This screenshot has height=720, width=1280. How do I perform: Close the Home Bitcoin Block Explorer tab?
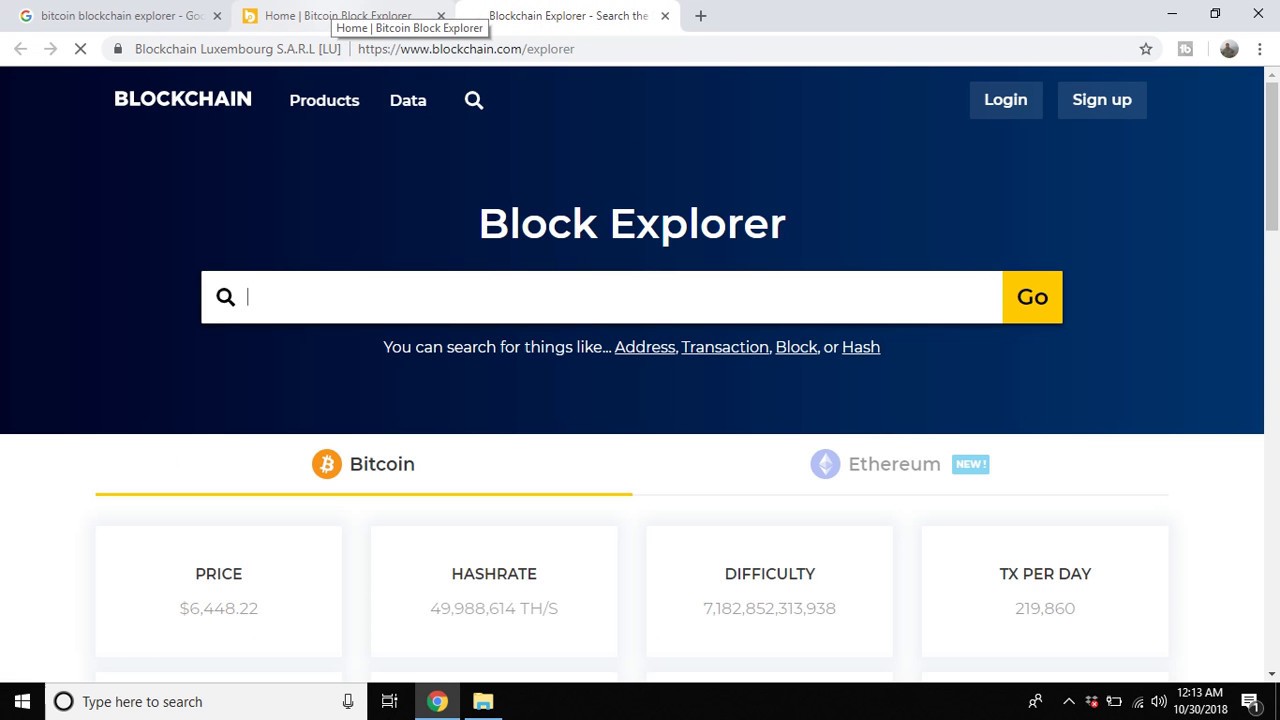pos(441,16)
